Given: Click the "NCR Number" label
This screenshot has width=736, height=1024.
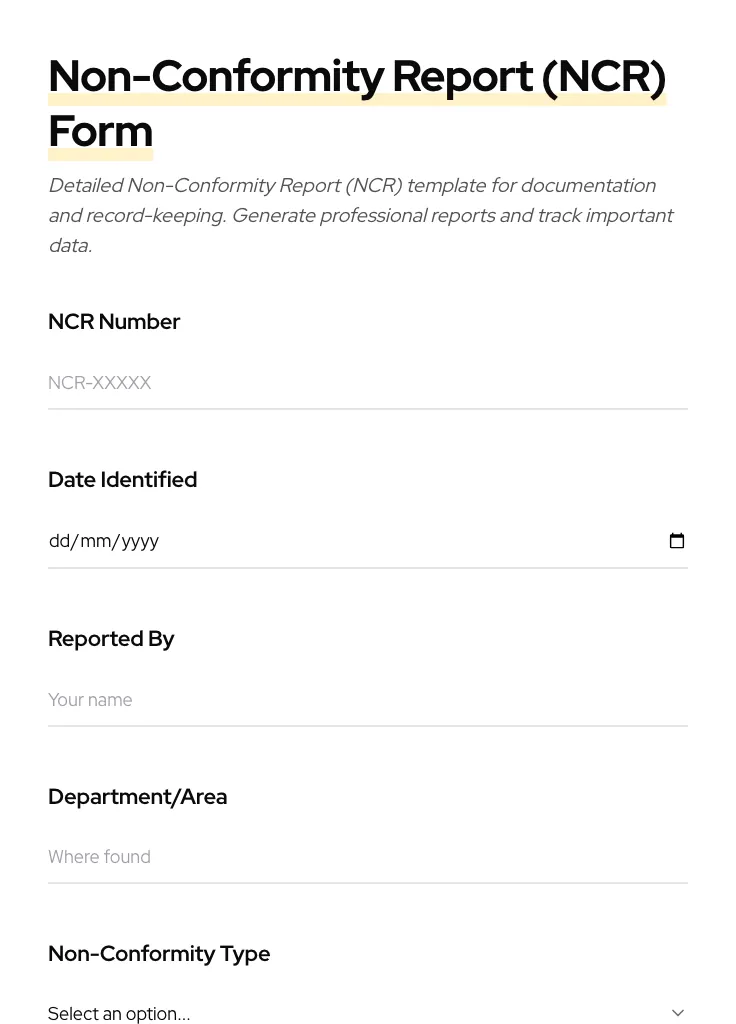Looking at the screenshot, I should 114,322.
